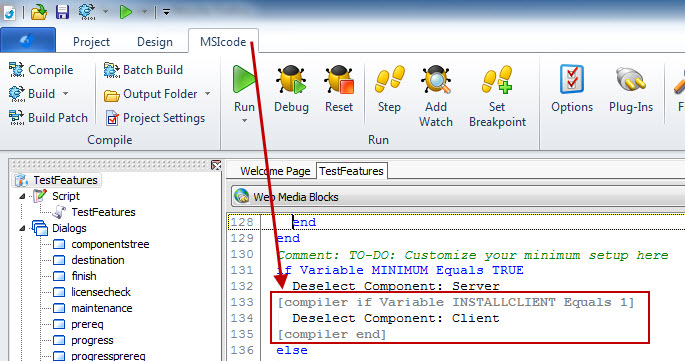Collapse the Dialogs tree node

(22, 228)
